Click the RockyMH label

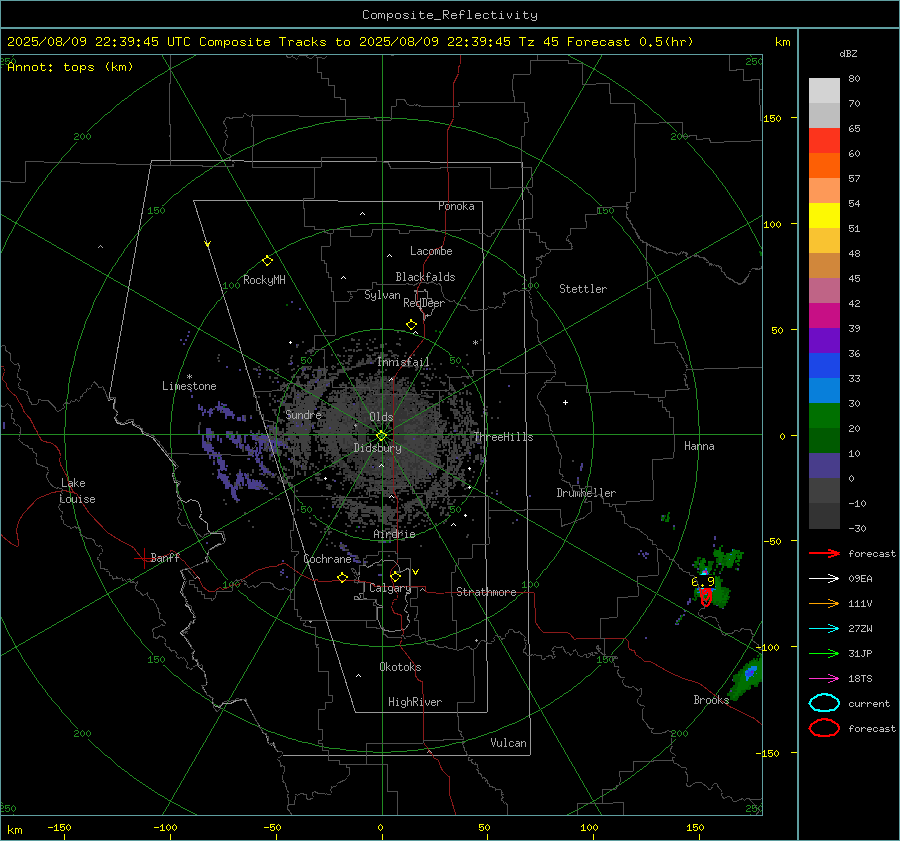264,280
